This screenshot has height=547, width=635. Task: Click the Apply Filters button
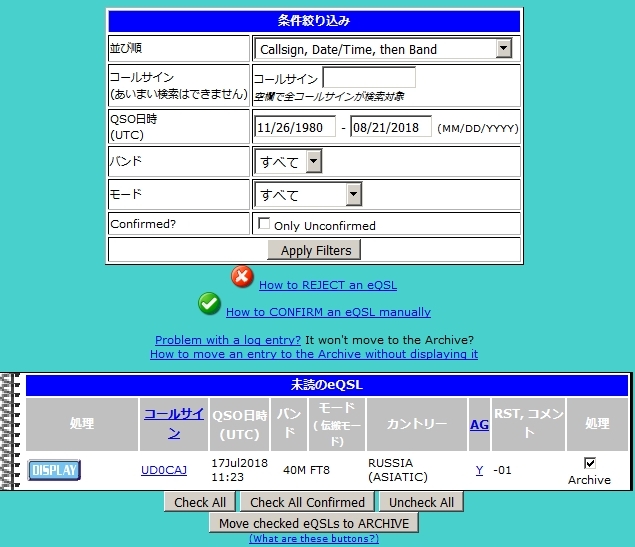pyautogui.click(x=315, y=250)
